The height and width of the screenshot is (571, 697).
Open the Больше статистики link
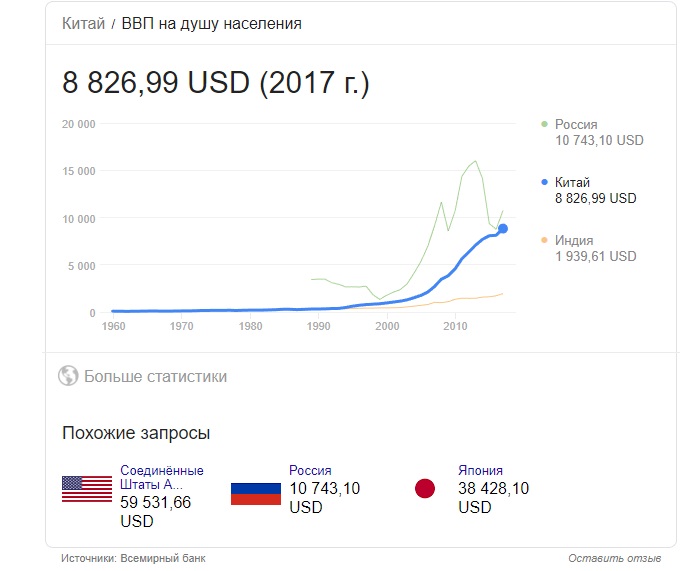(155, 376)
